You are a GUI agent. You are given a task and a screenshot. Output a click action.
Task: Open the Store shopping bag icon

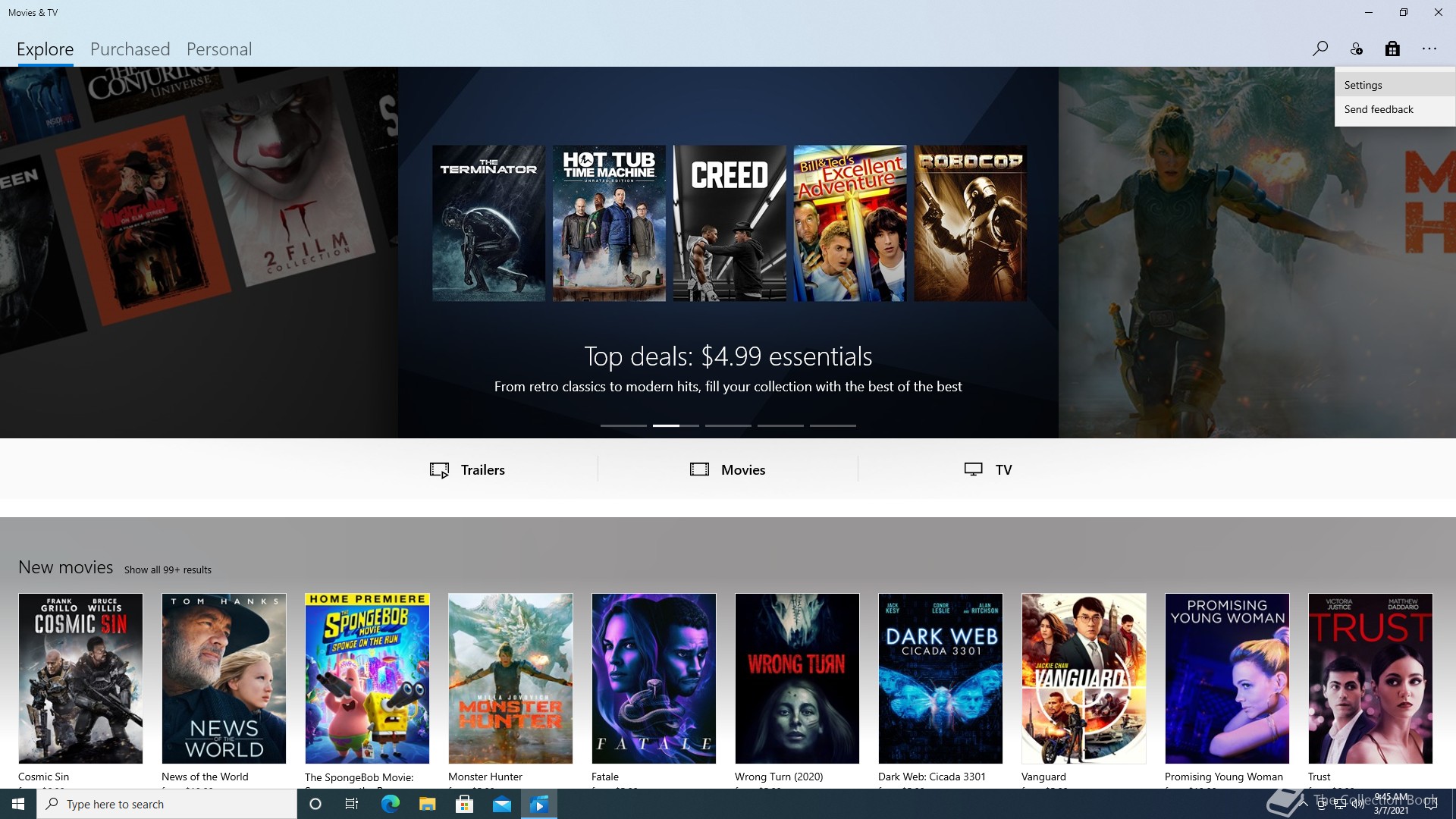pyautogui.click(x=1392, y=49)
